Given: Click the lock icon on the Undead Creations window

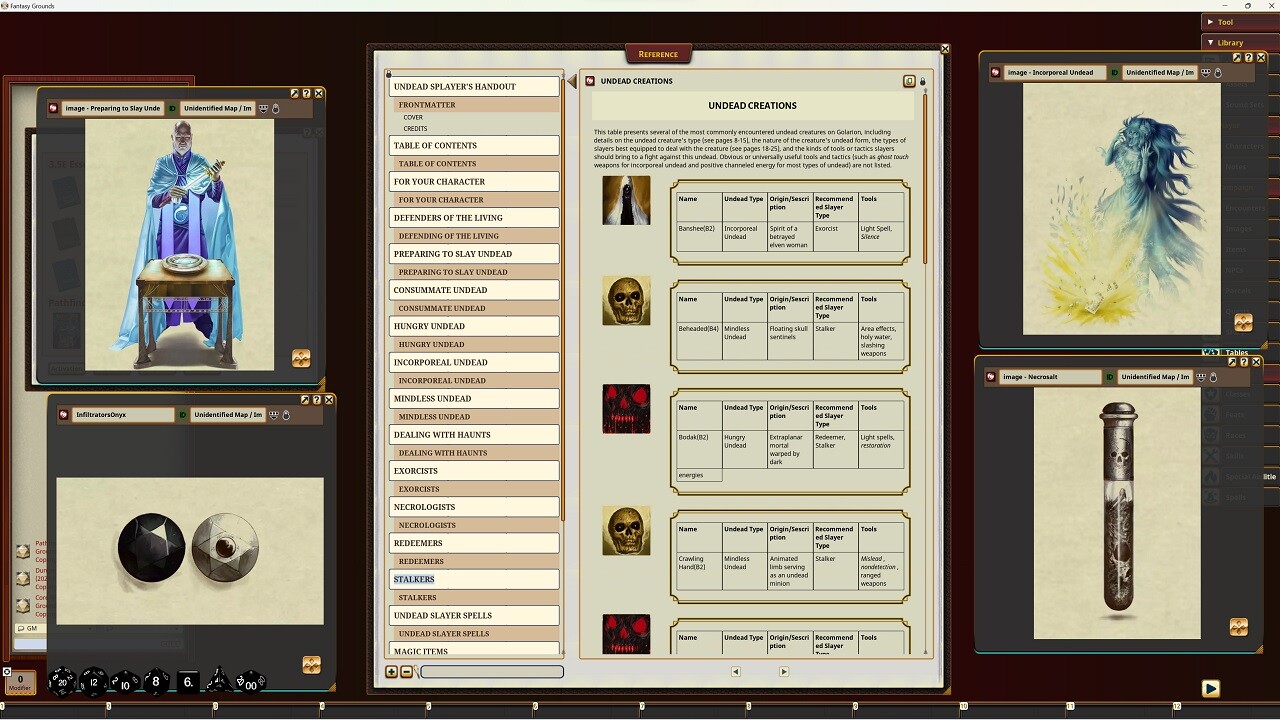Looking at the screenshot, I should coord(922,80).
